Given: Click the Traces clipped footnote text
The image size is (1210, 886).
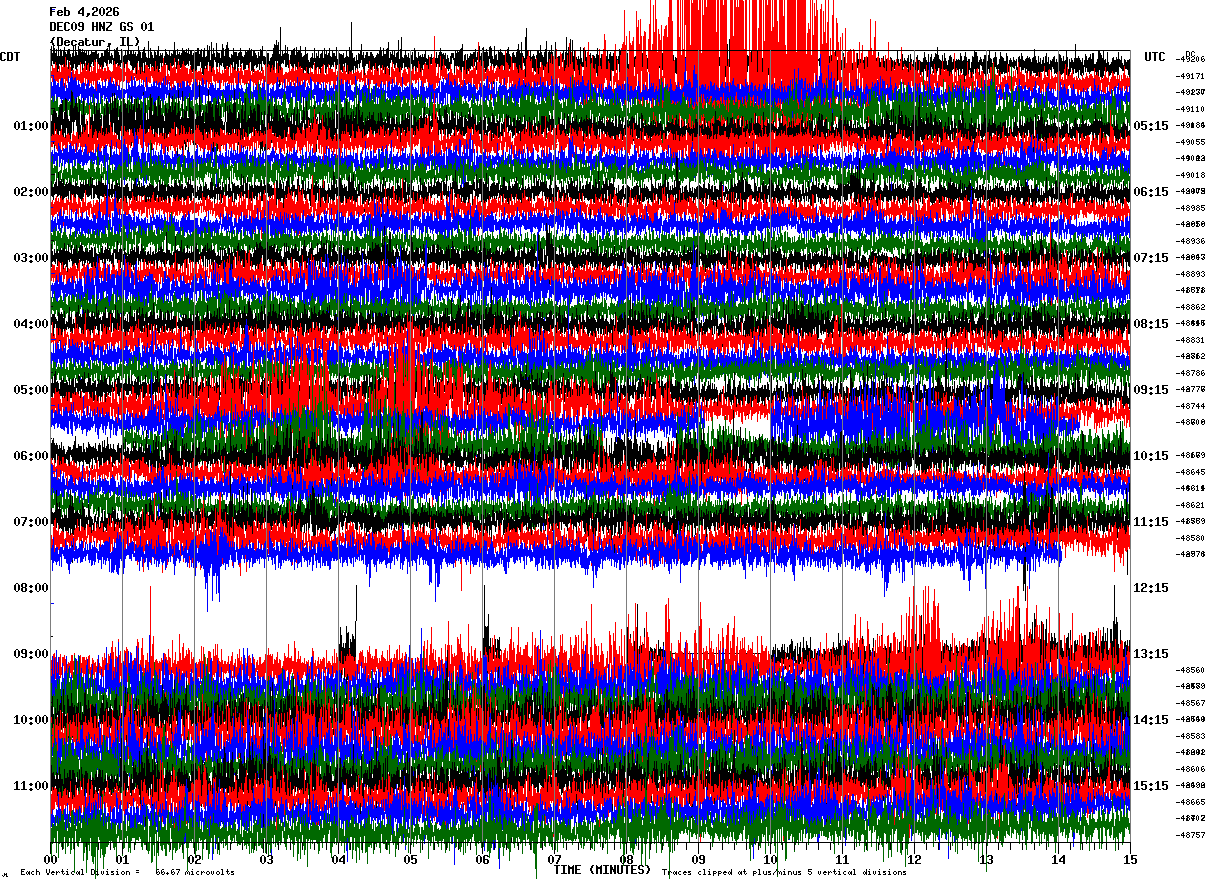Looking at the screenshot, I should pyautogui.click(x=784, y=872).
